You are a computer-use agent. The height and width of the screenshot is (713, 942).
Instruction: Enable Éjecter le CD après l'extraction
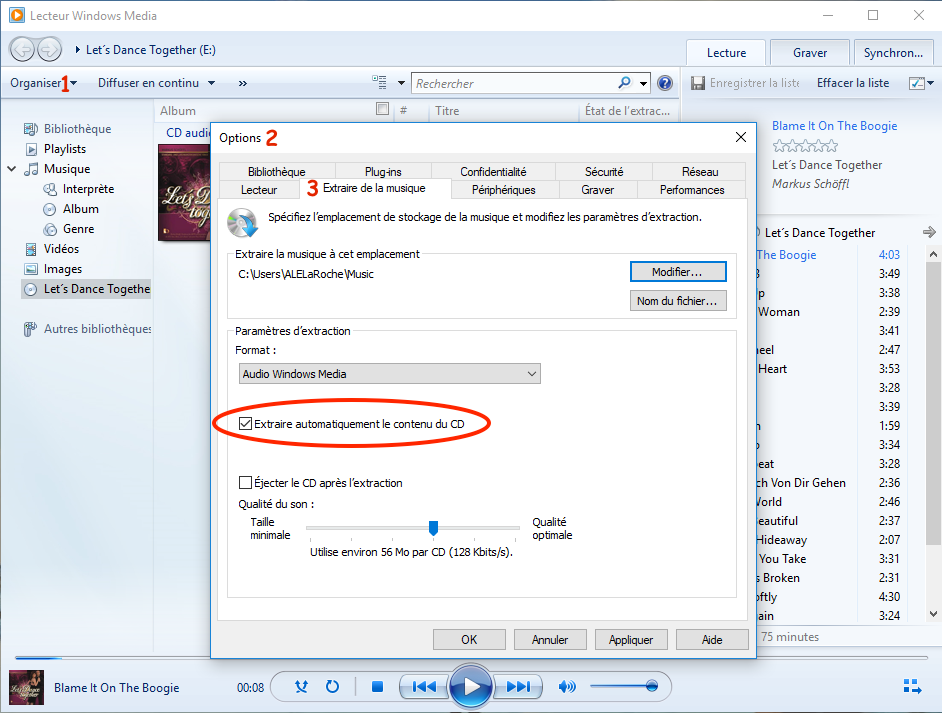click(245, 482)
